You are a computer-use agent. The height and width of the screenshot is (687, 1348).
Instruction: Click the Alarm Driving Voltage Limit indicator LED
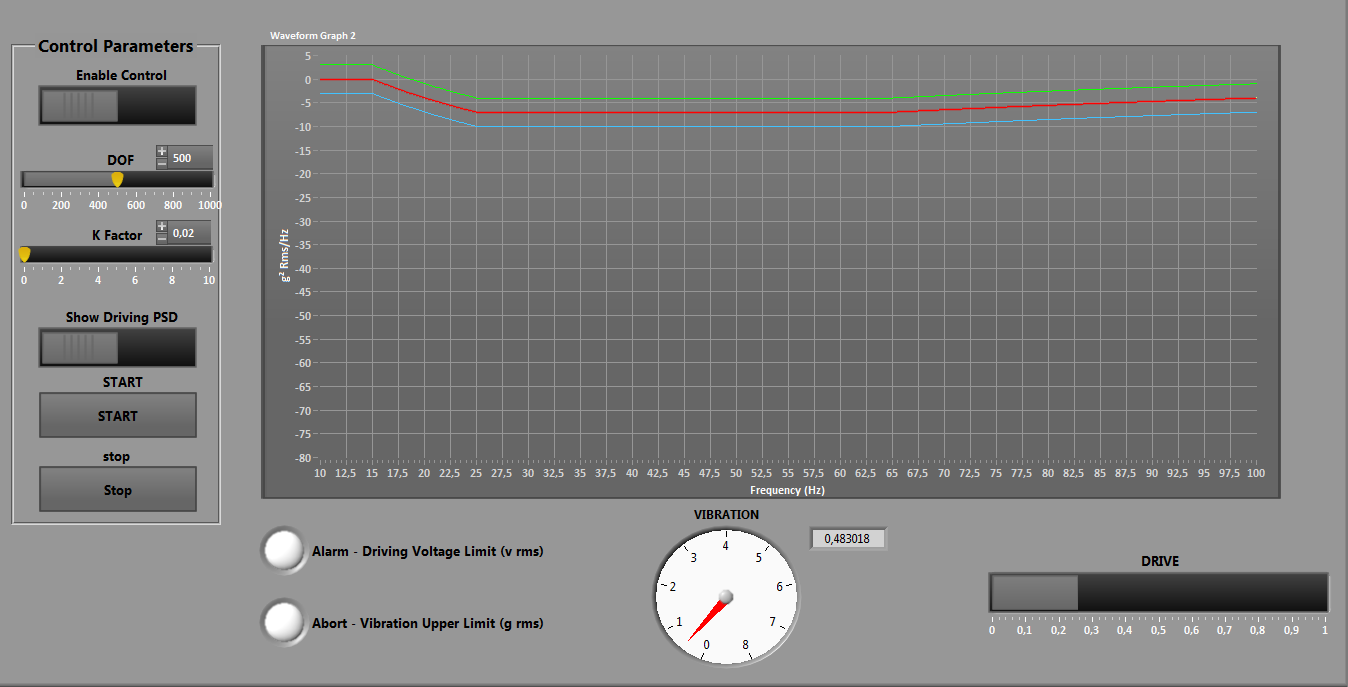(x=283, y=550)
